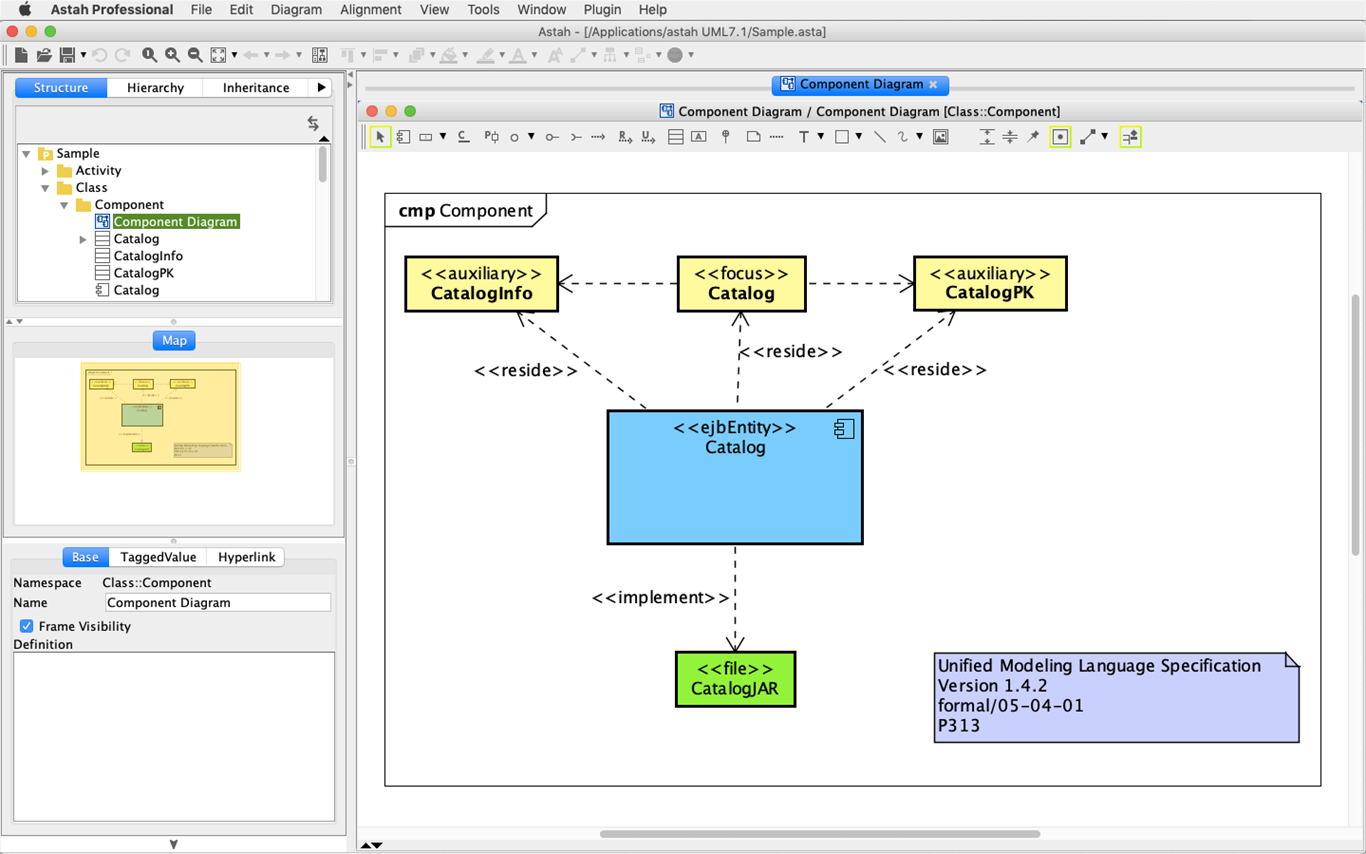
Task: Select the required interface socket tool
Action: tap(576, 137)
